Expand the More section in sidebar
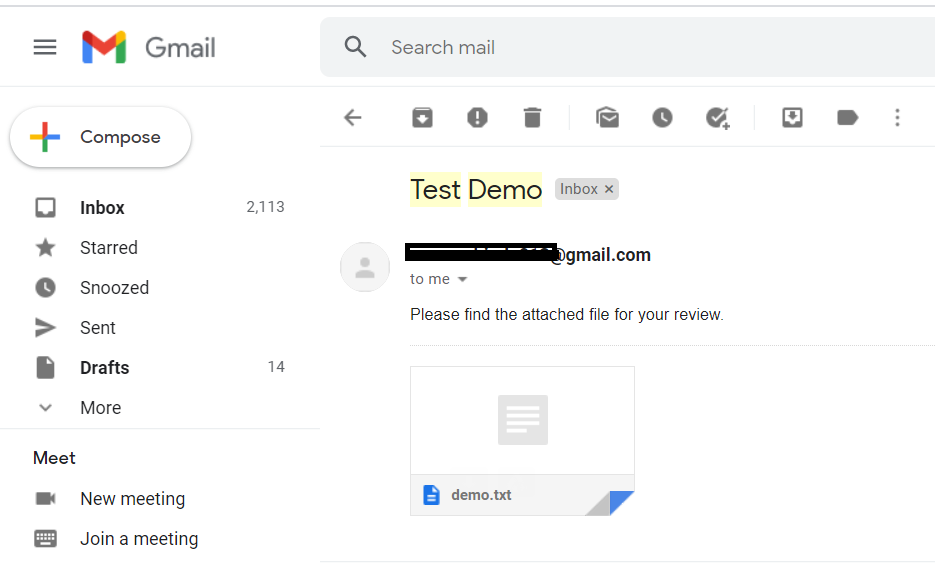Image resolution: width=935 pixels, height=565 pixels. coord(100,408)
